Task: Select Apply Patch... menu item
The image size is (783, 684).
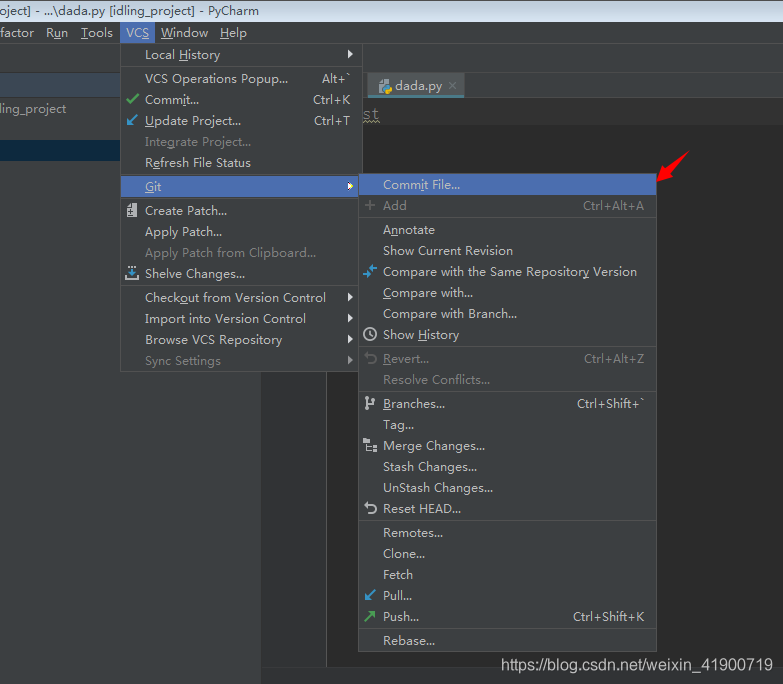Action: point(240,232)
